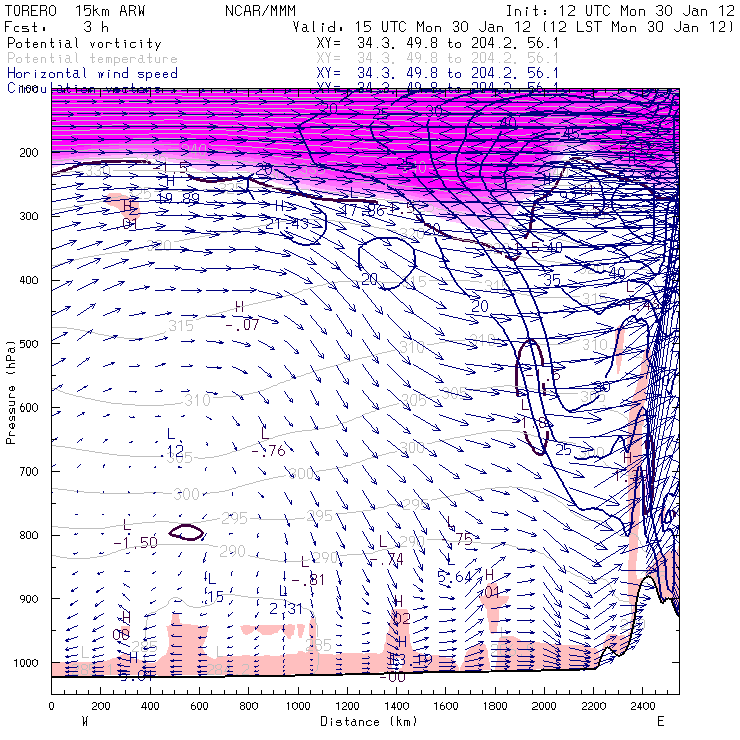Click the gray 'Potential temperature' legend label
Viewport: 740px width, 740px height.
pos(92,59)
